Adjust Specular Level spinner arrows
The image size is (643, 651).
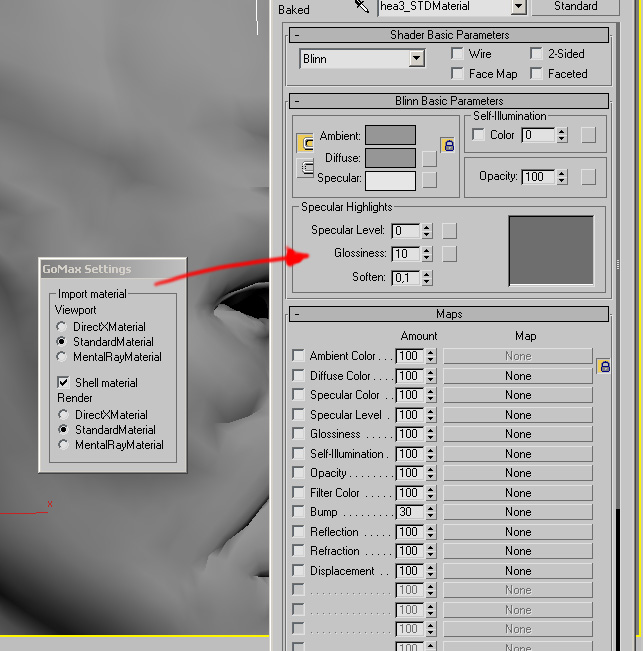427,231
